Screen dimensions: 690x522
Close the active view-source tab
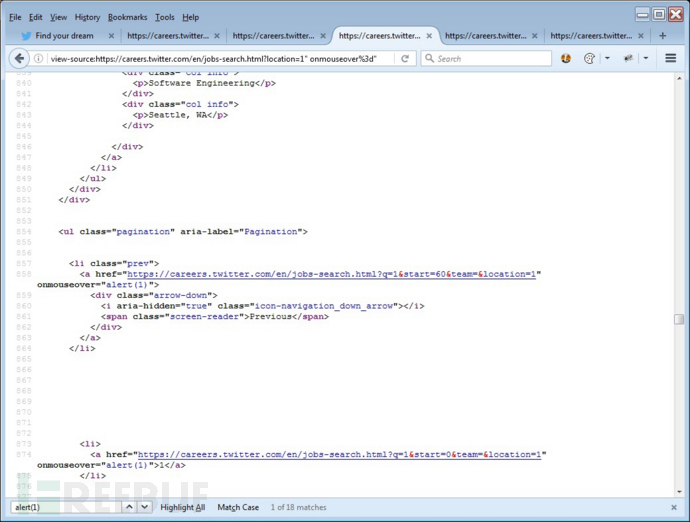(429, 36)
